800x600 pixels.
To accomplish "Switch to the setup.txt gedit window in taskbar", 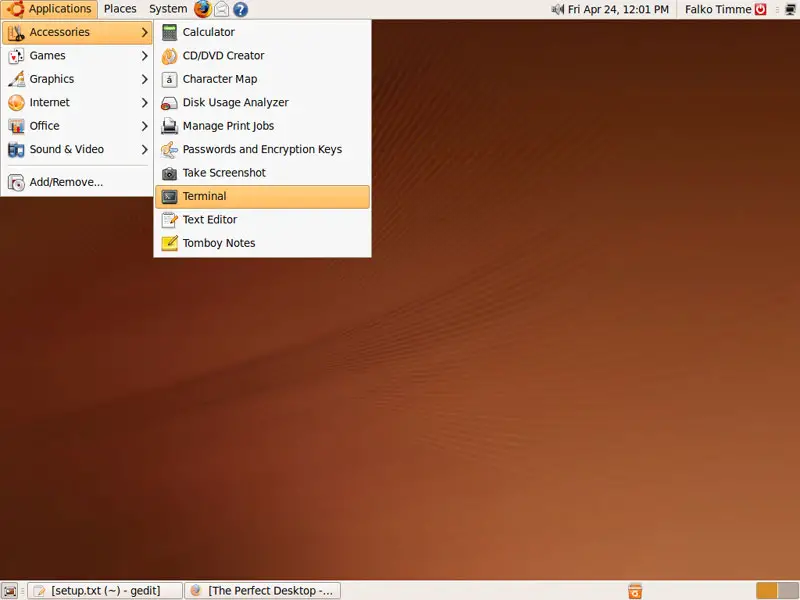I will tap(105, 590).
